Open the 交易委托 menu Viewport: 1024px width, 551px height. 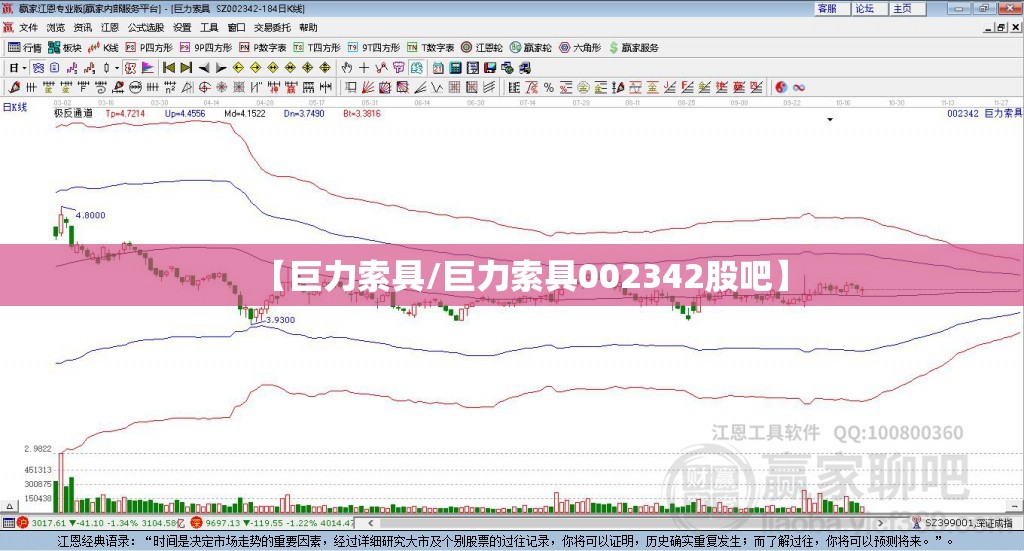pos(272,27)
